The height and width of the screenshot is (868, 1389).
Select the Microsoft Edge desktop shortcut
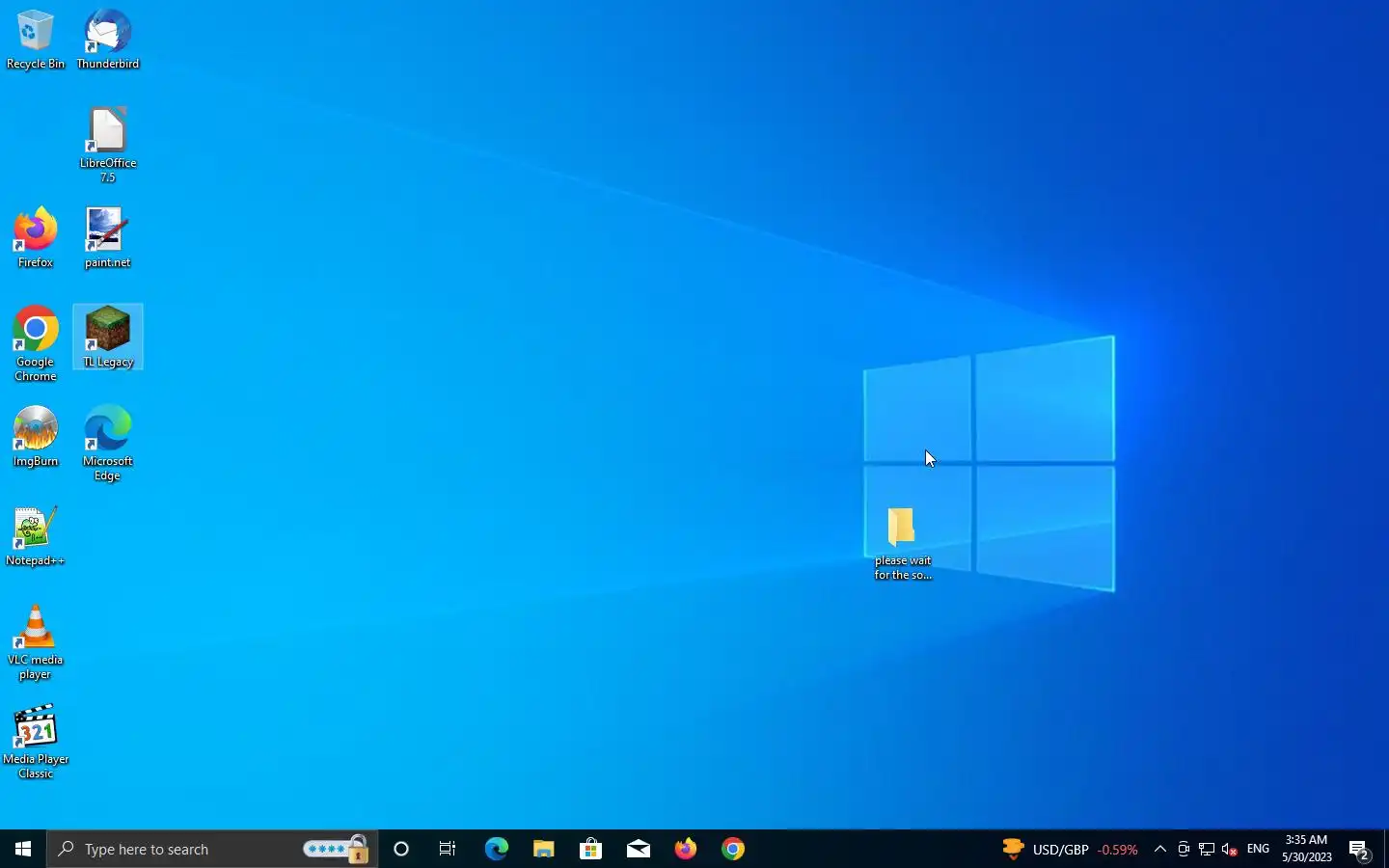click(108, 444)
